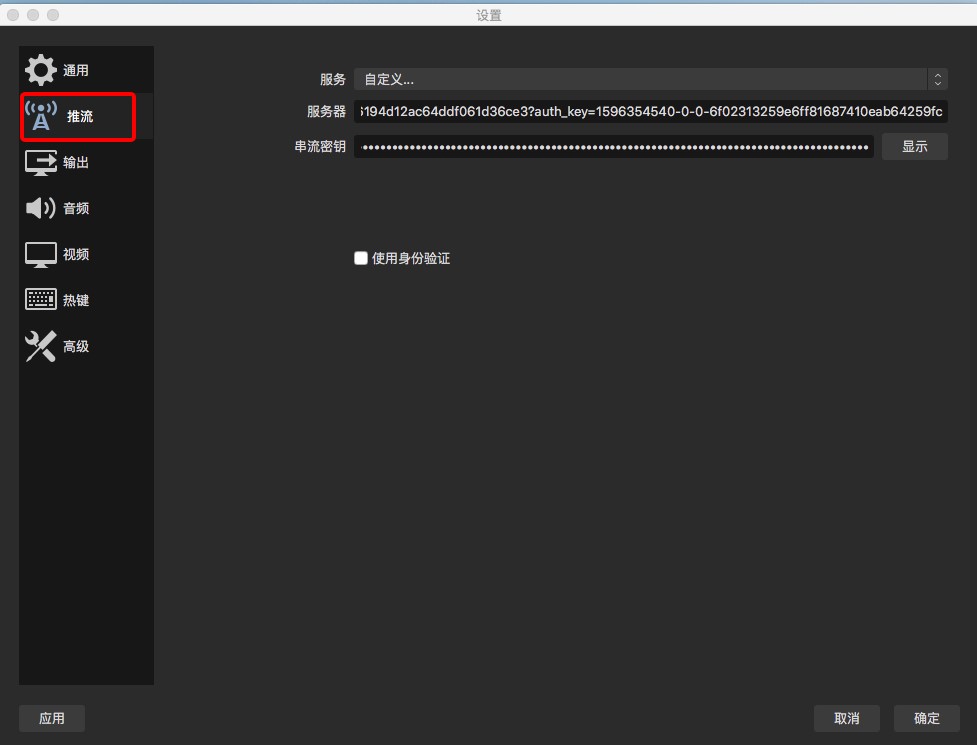This screenshot has width=977, height=745.
Task: Focus the 串流密钥 stream key field
Action: pos(614,147)
